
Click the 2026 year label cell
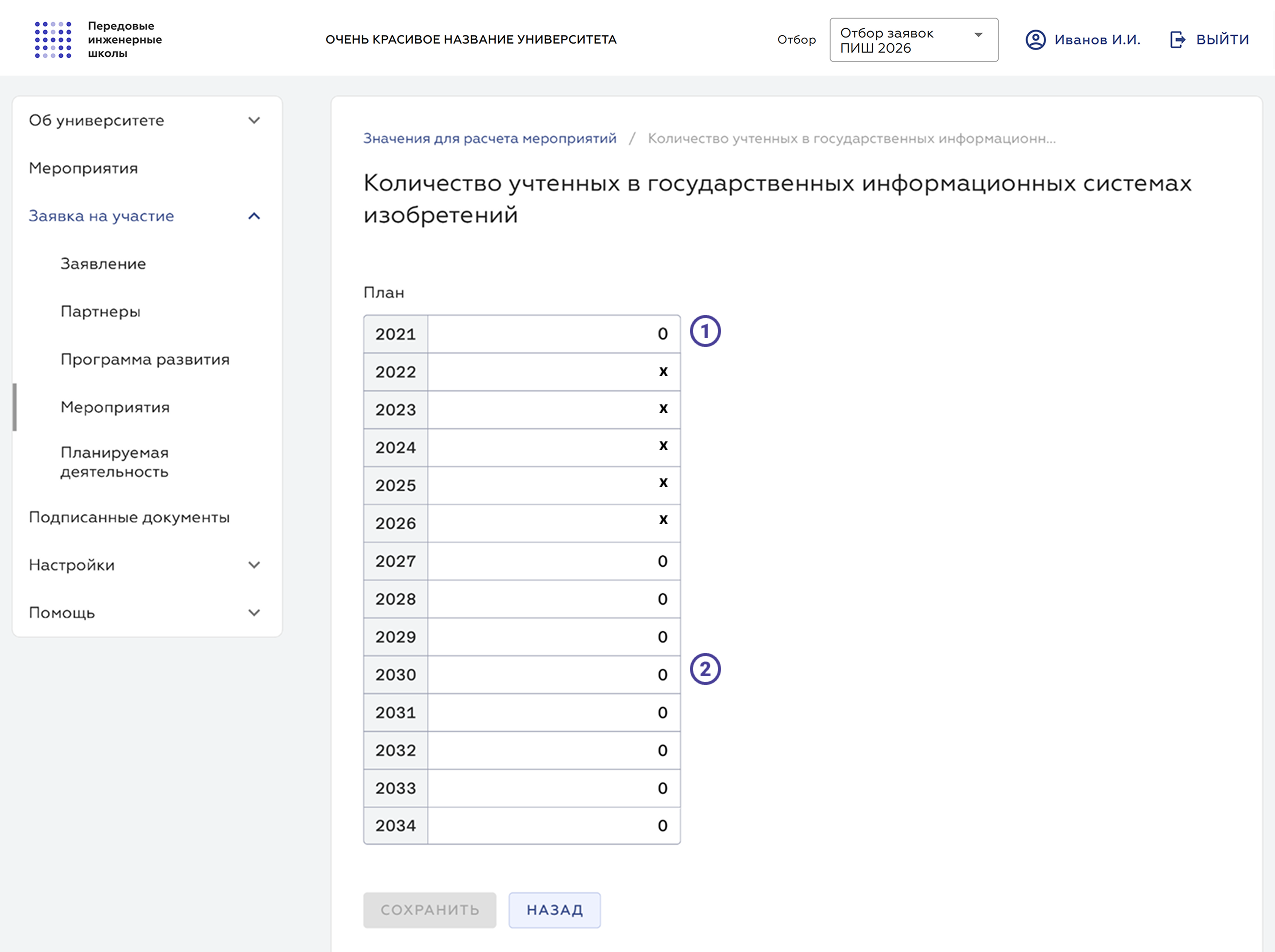[x=396, y=523]
